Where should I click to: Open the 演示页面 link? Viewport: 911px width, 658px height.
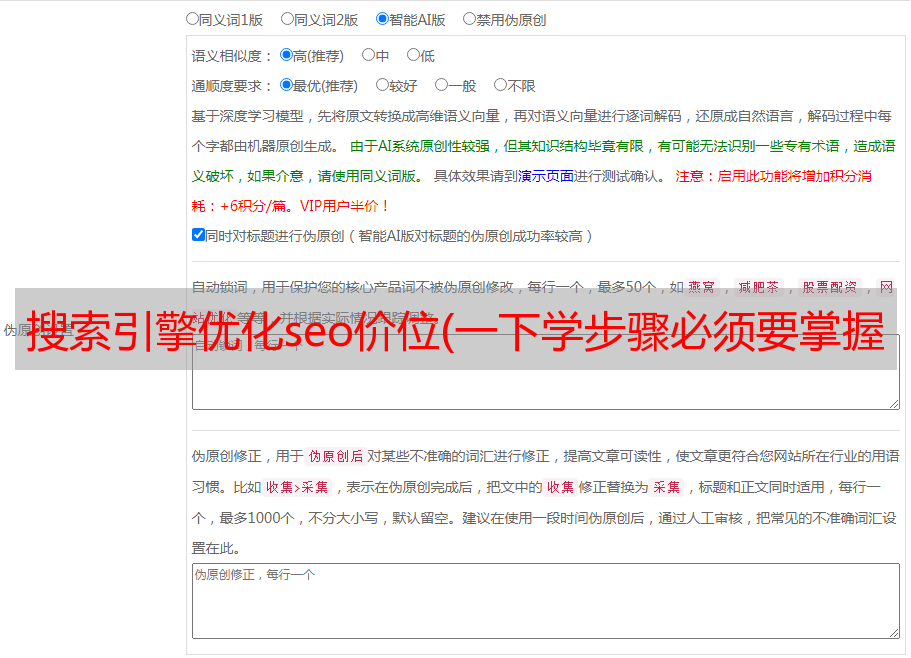(x=546, y=176)
